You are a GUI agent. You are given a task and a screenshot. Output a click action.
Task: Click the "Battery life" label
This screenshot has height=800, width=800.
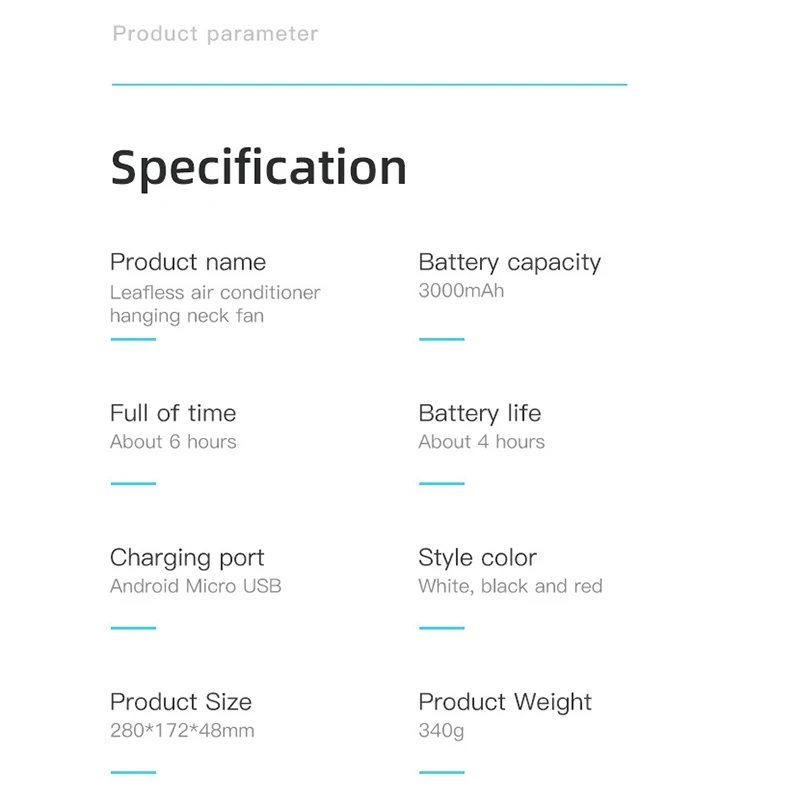[x=480, y=413]
